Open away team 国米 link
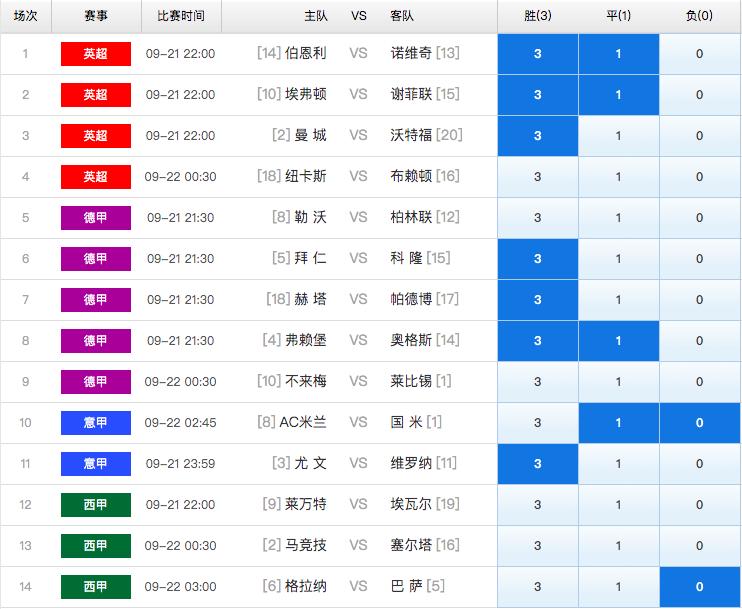This screenshot has height=609, width=742. pyautogui.click(x=406, y=423)
